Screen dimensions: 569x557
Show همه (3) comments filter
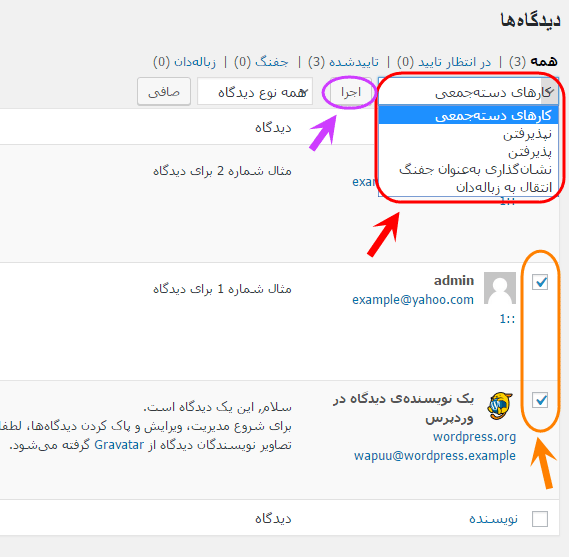click(x=533, y=62)
